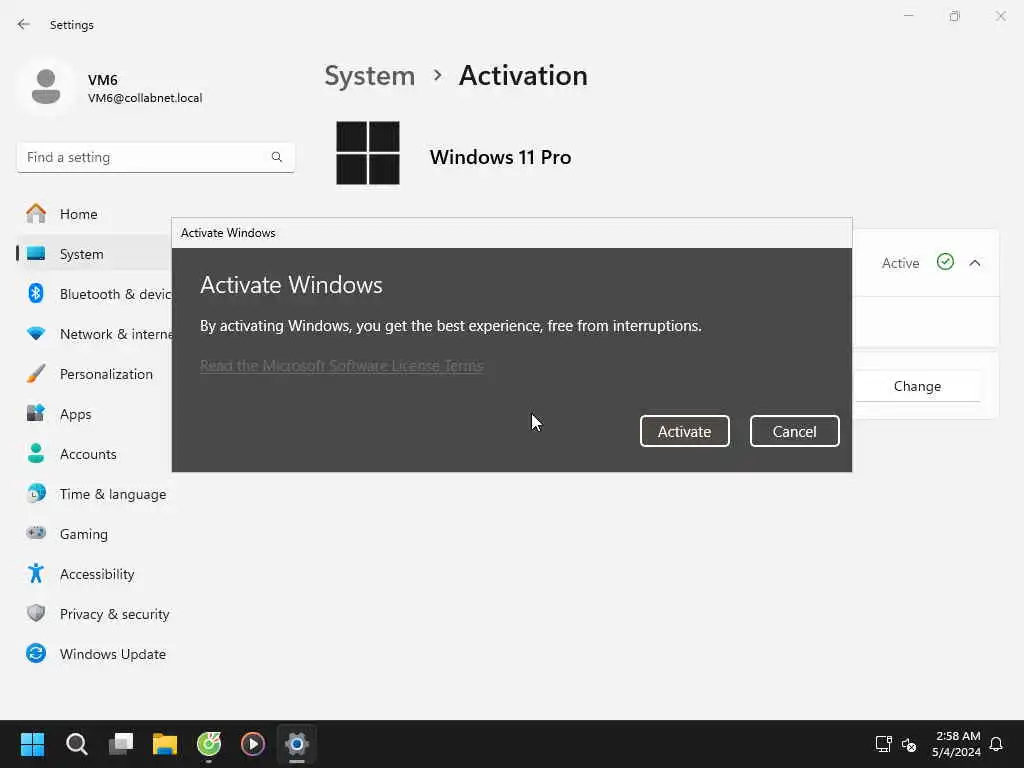Viewport: 1024px width, 768px height.
Task: Open the notifications bell
Action: (x=996, y=744)
